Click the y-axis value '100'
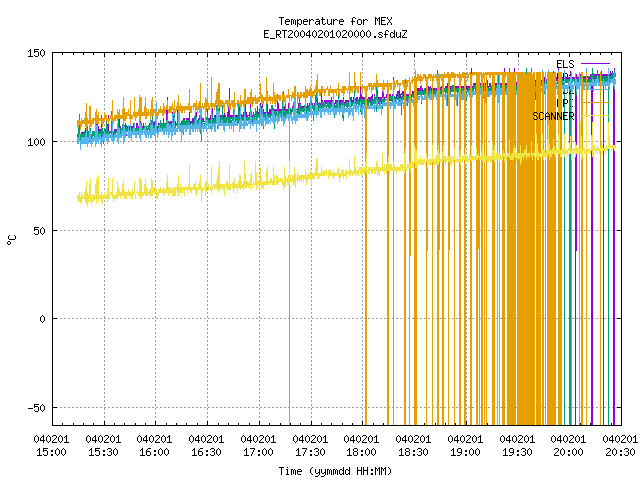 click(36, 142)
